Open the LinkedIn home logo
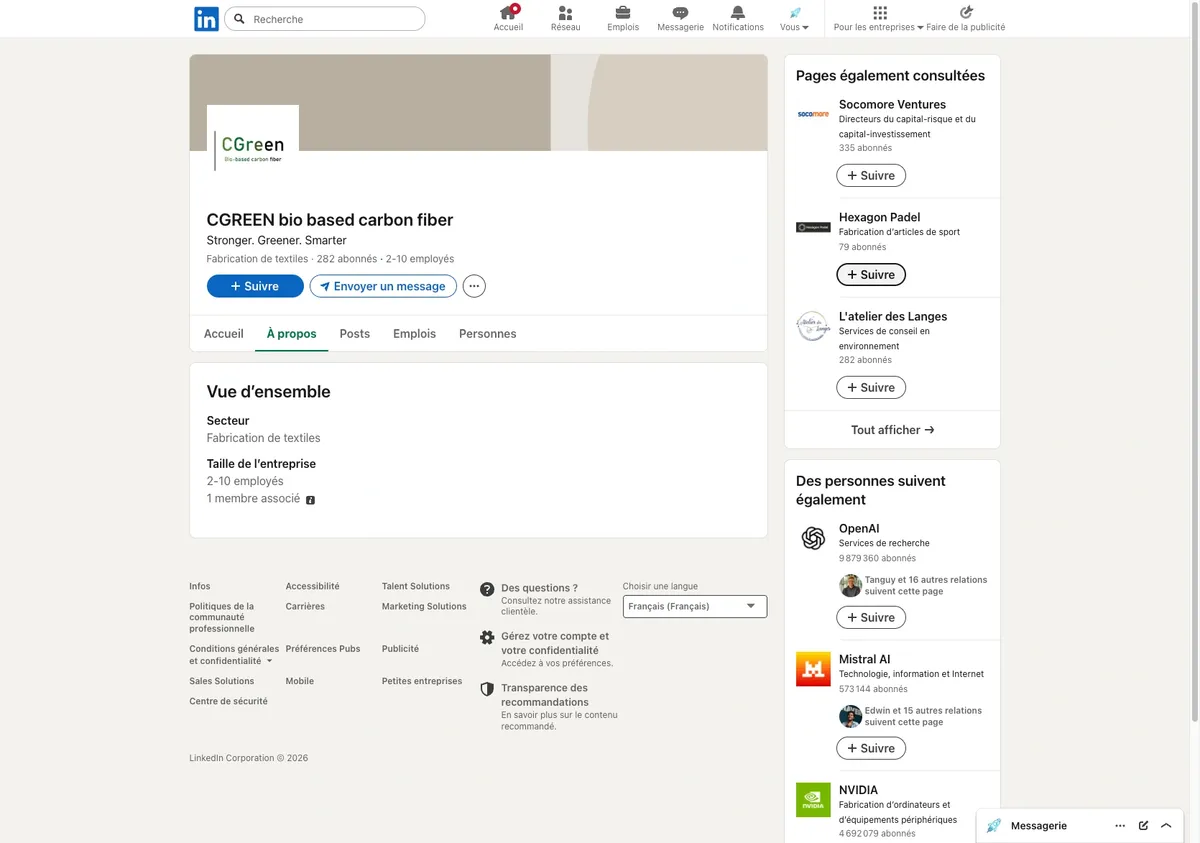 click(x=206, y=19)
